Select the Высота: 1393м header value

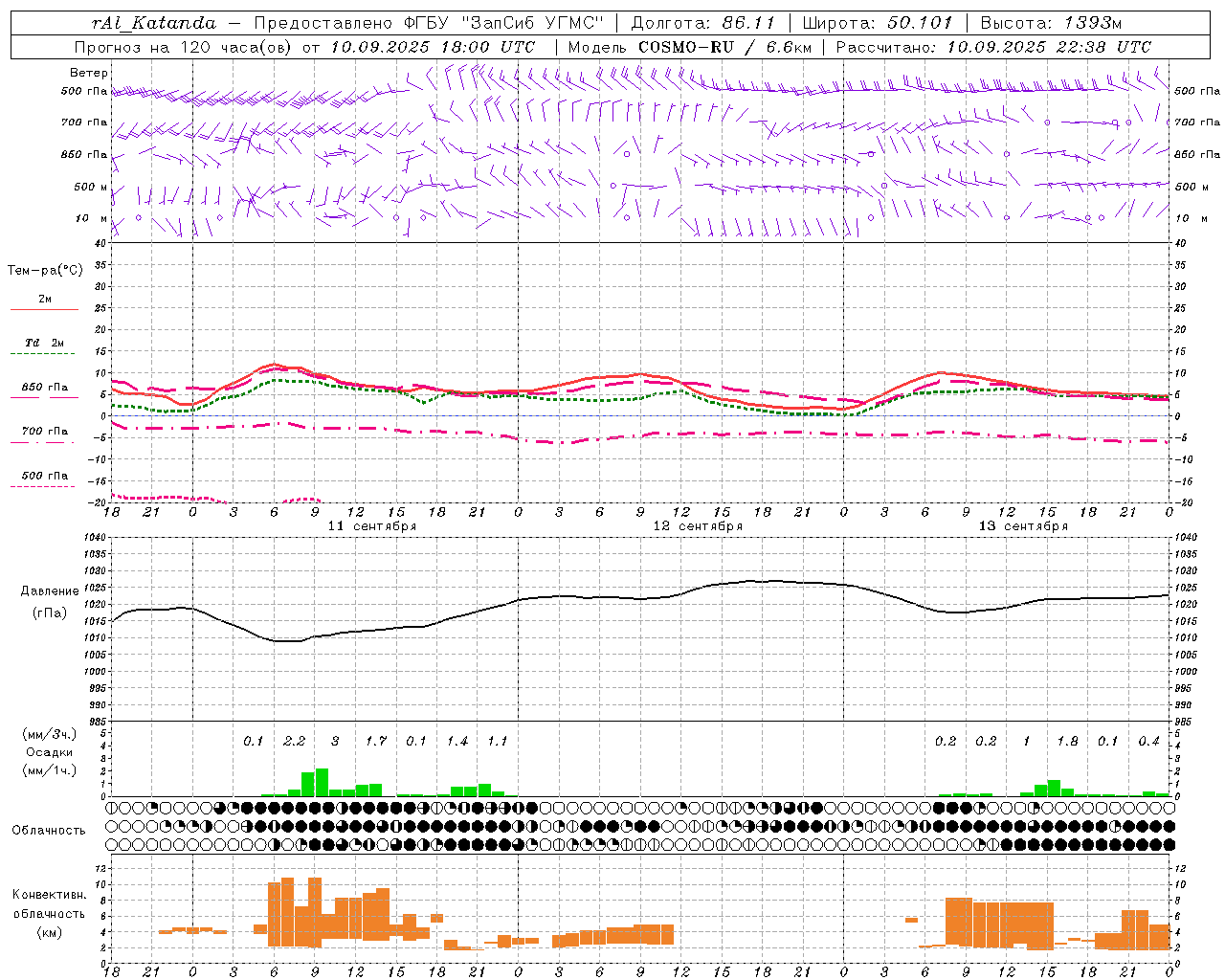pos(1051,23)
